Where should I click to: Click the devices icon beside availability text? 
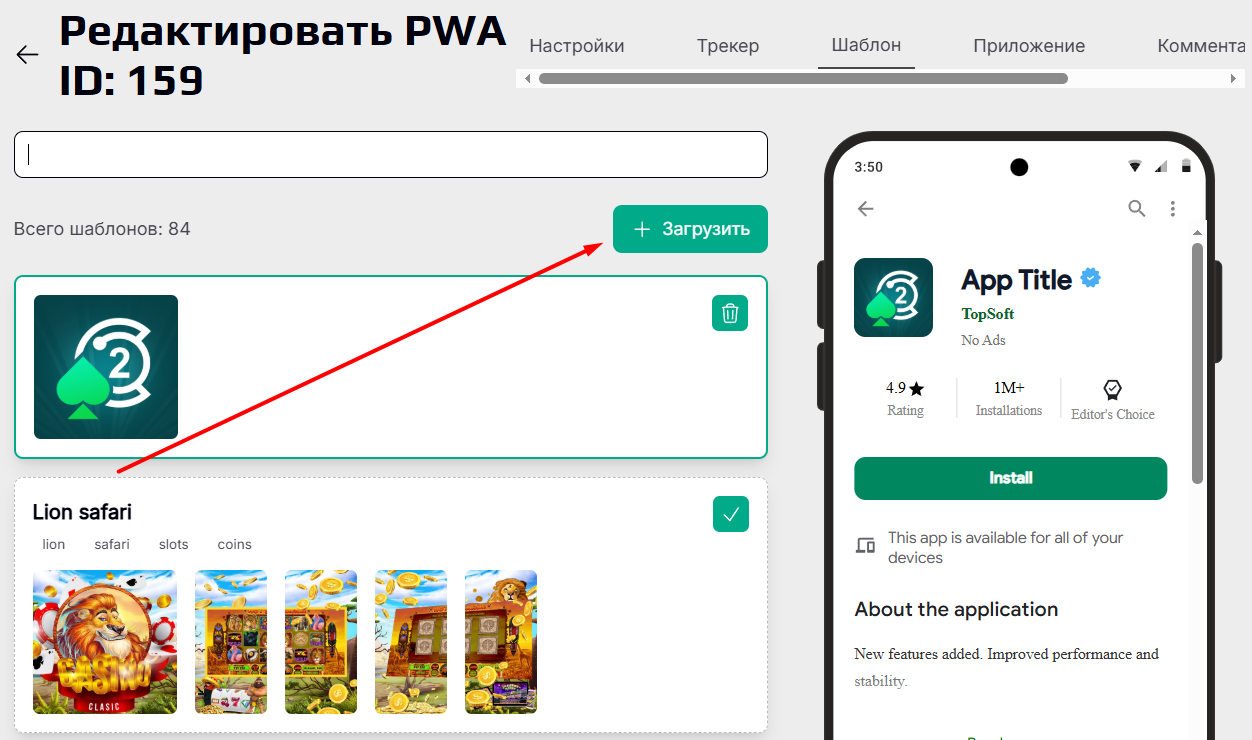pos(865,545)
